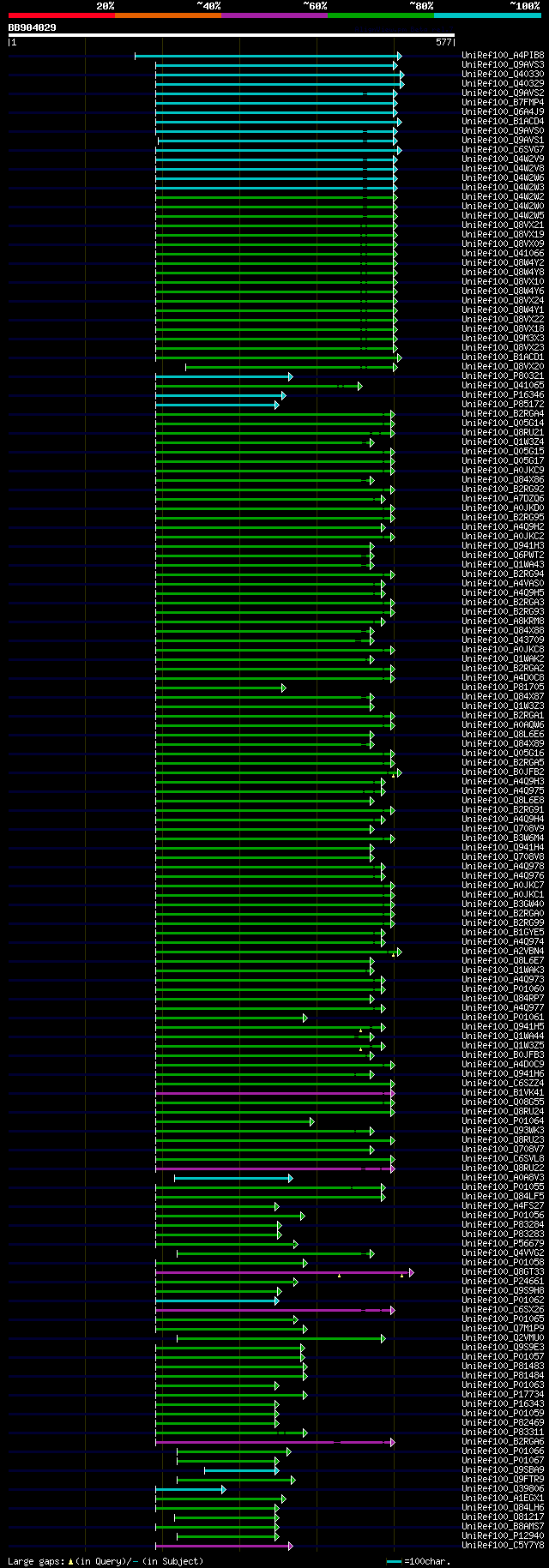Click the cyan =100char. scale bar
The width and height of the screenshot is (549, 1568).
click(394, 1561)
